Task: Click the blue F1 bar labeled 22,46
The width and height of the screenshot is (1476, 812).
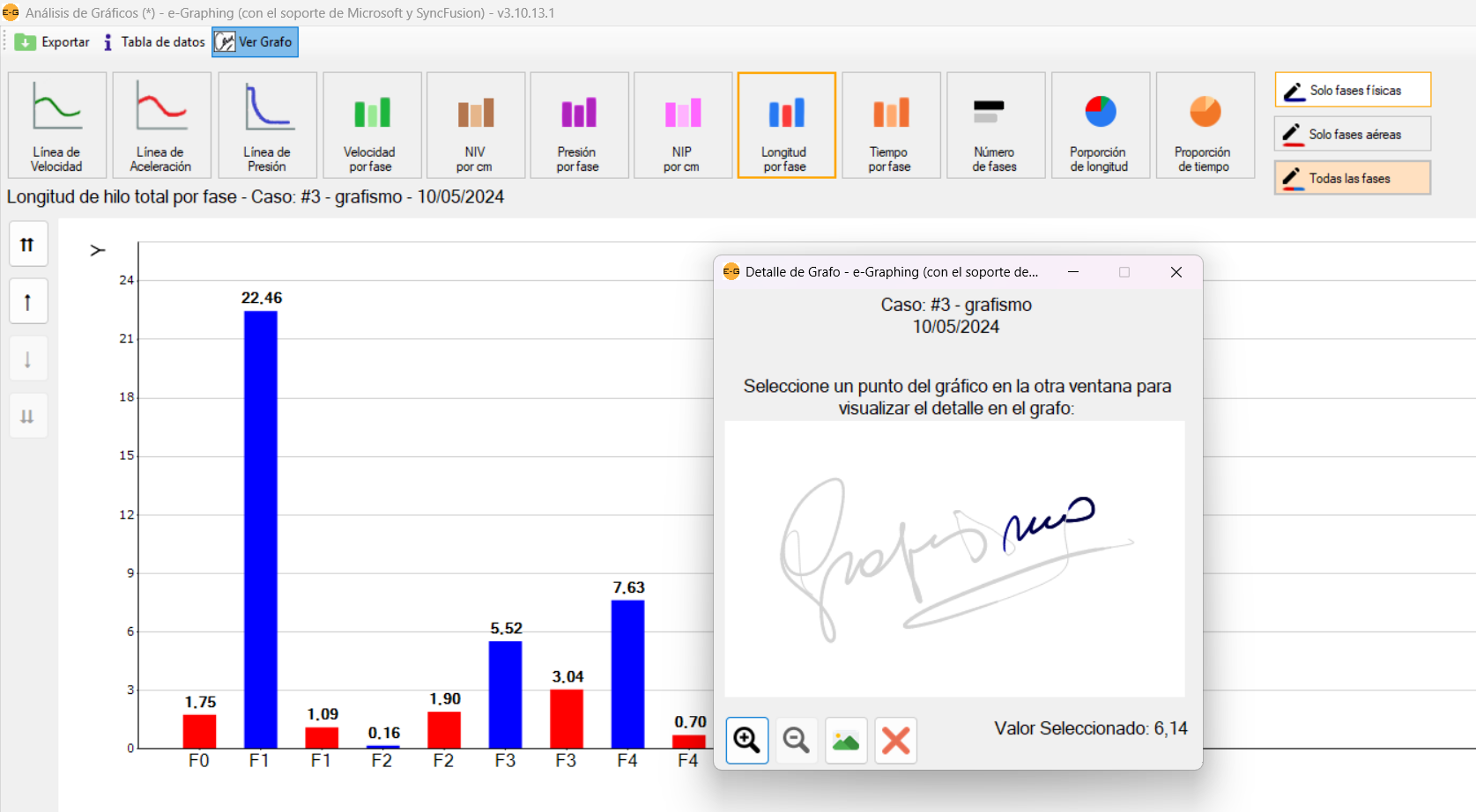Action: 261,528
